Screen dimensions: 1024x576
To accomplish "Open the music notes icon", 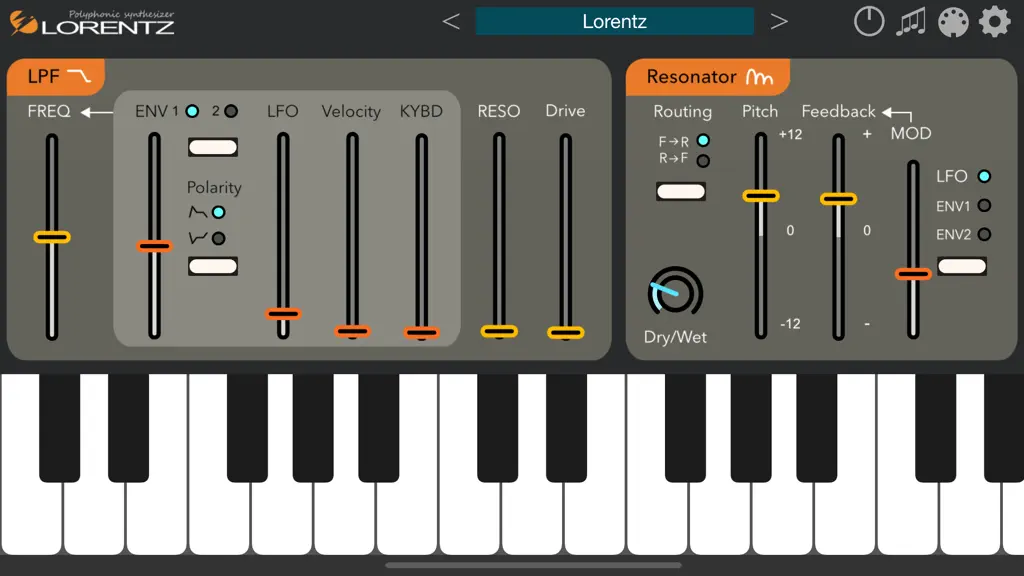I will point(910,22).
